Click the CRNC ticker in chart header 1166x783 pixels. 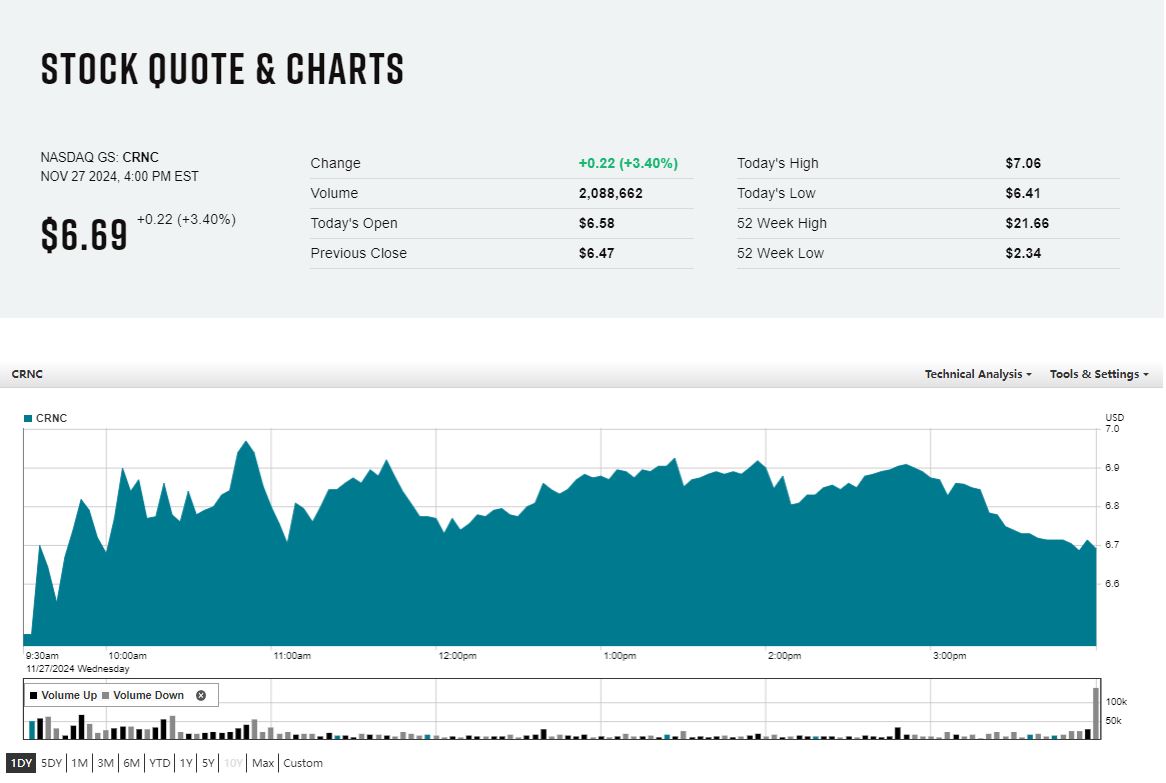(x=27, y=374)
